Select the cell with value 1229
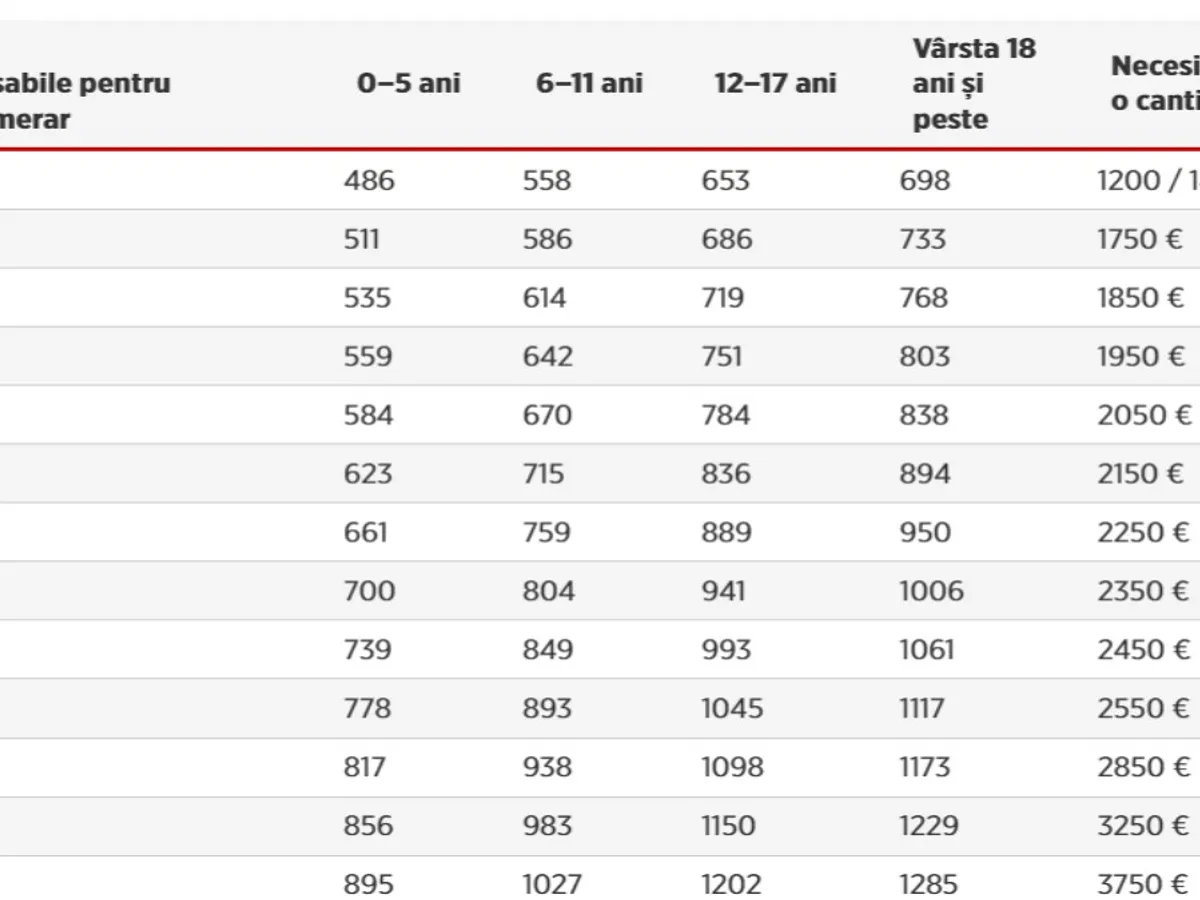 coord(928,826)
